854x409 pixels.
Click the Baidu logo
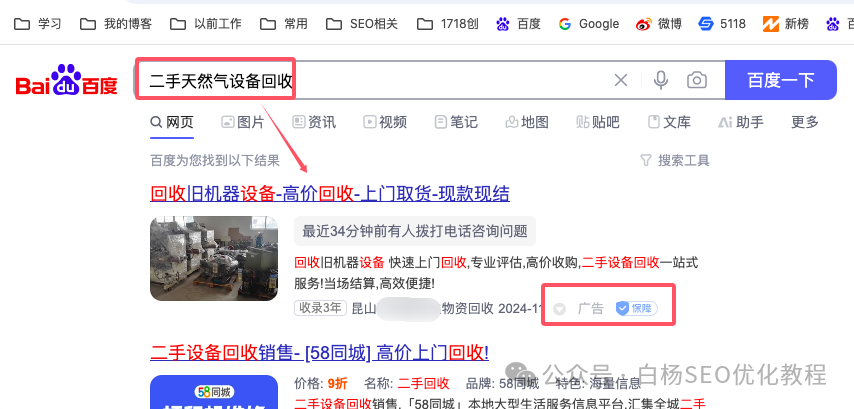(66, 80)
